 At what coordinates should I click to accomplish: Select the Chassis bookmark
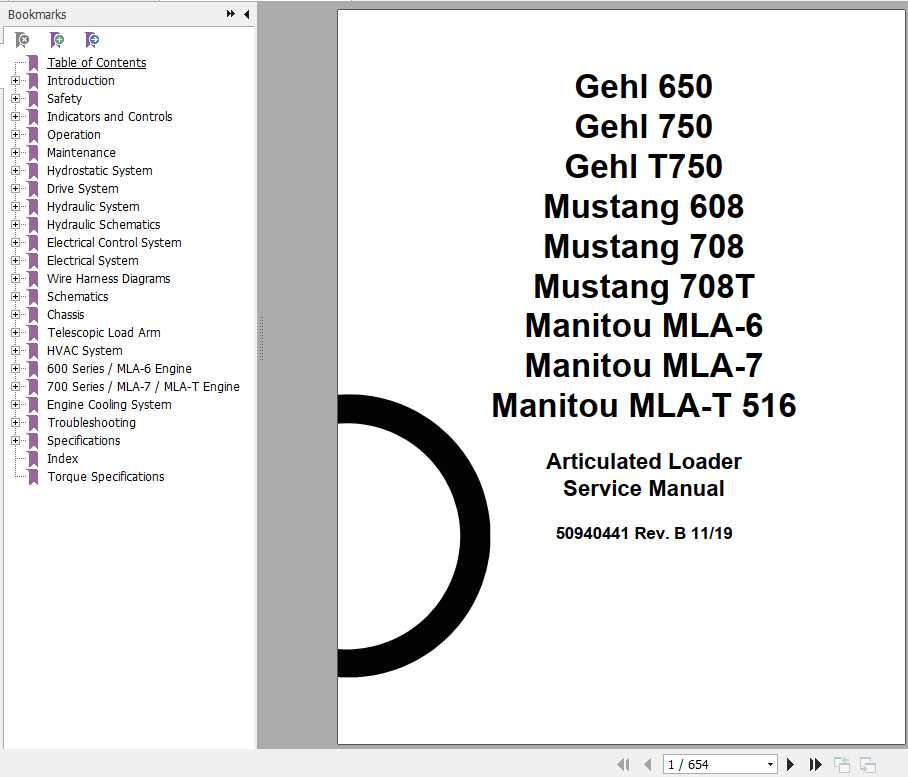point(65,314)
